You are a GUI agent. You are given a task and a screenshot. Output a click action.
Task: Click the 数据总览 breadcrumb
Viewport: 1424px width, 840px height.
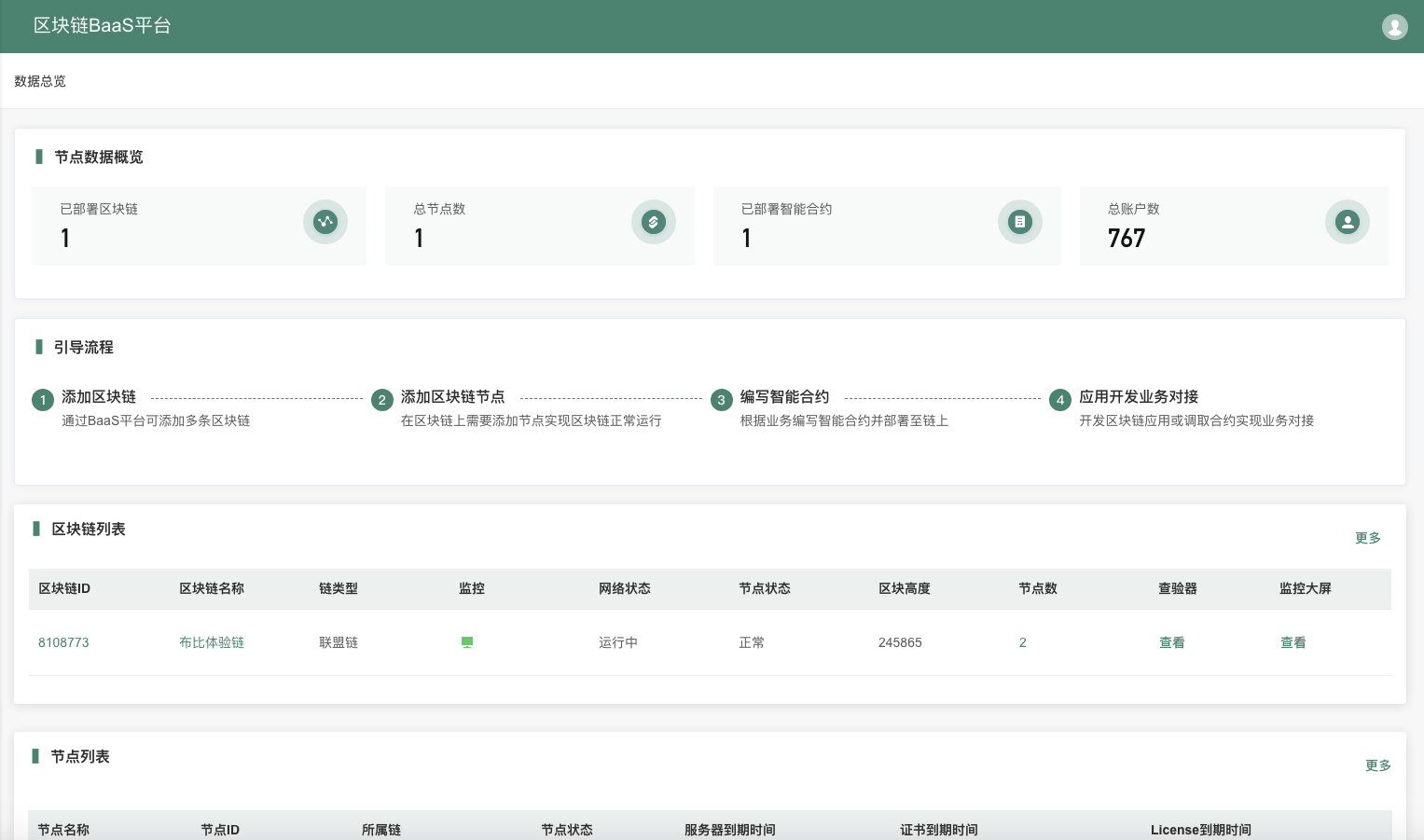40,81
